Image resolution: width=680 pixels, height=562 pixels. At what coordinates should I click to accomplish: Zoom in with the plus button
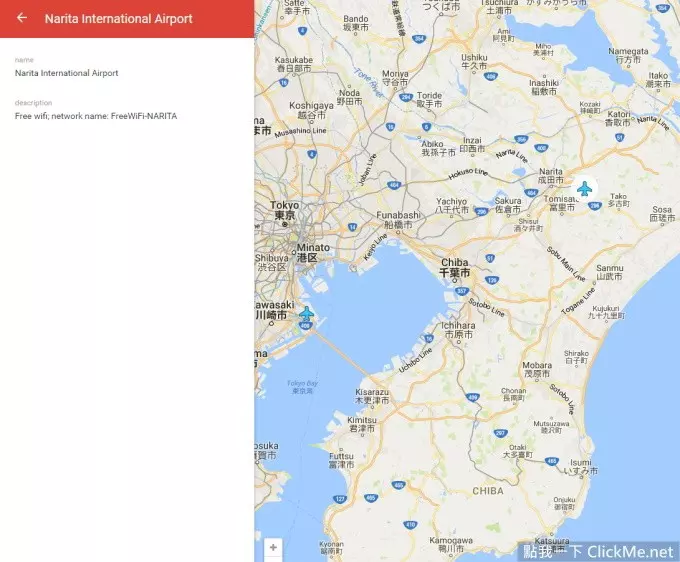273,547
